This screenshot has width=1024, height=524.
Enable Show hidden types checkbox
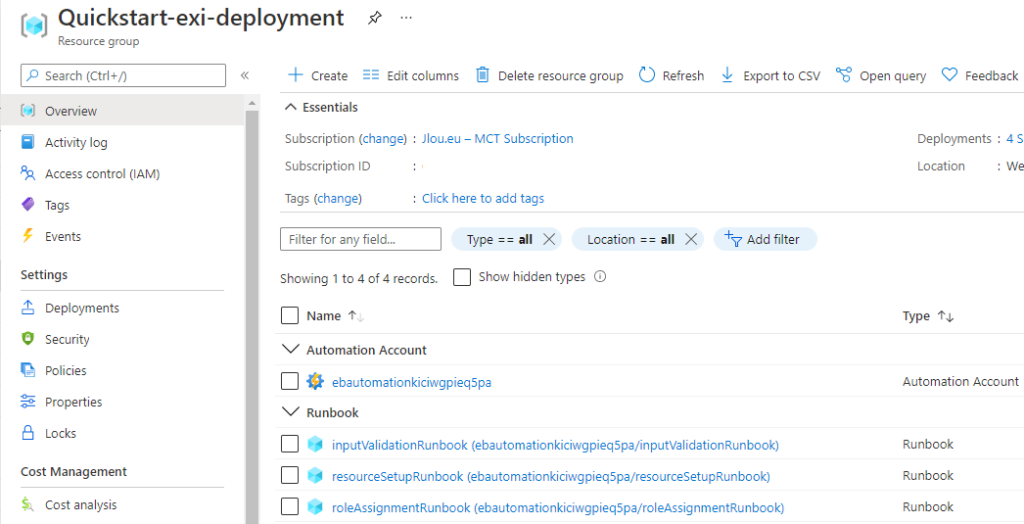462,277
